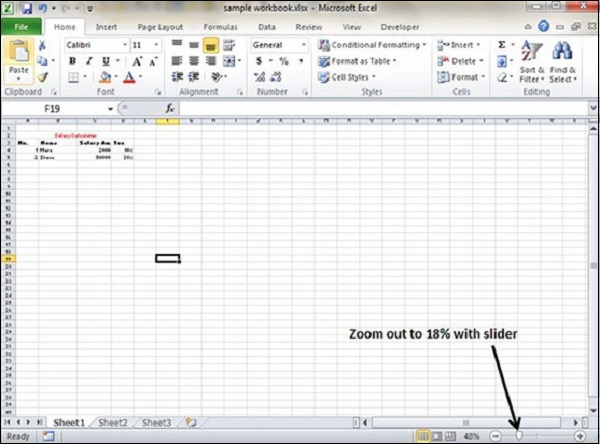This screenshot has width=600, height=444.
Task: Select the Sheet2 worksheet tab
Action: 112,423
